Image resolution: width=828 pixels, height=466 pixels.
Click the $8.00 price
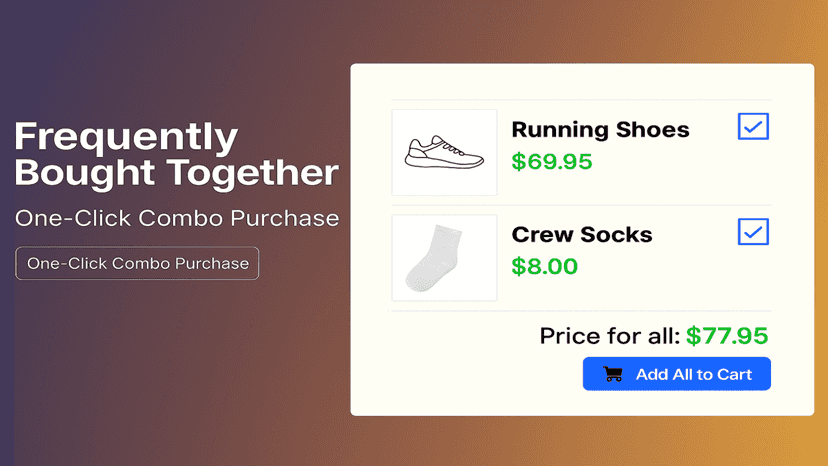click(544, 266)
